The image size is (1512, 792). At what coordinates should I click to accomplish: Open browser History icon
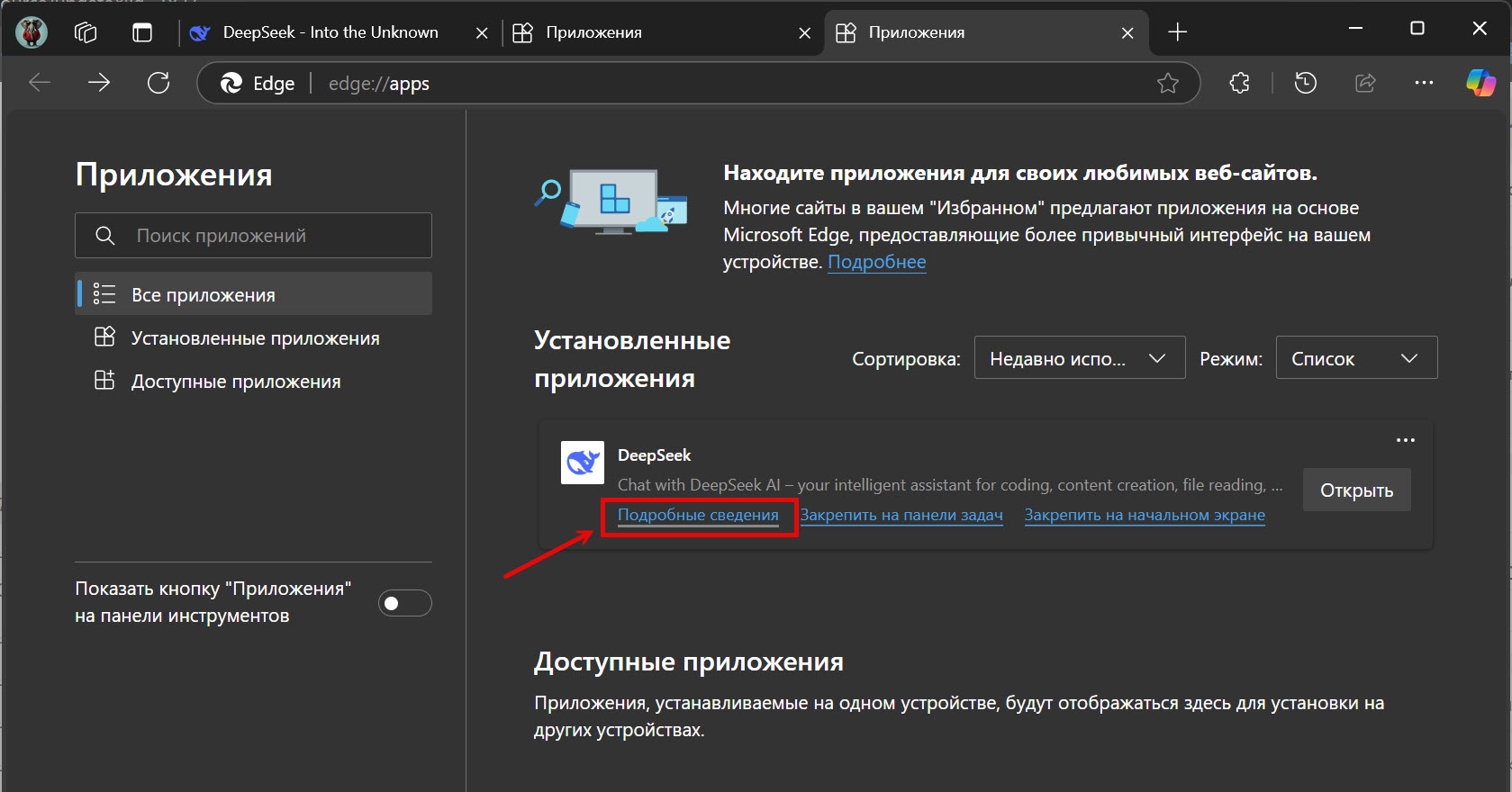[1306, 83]
